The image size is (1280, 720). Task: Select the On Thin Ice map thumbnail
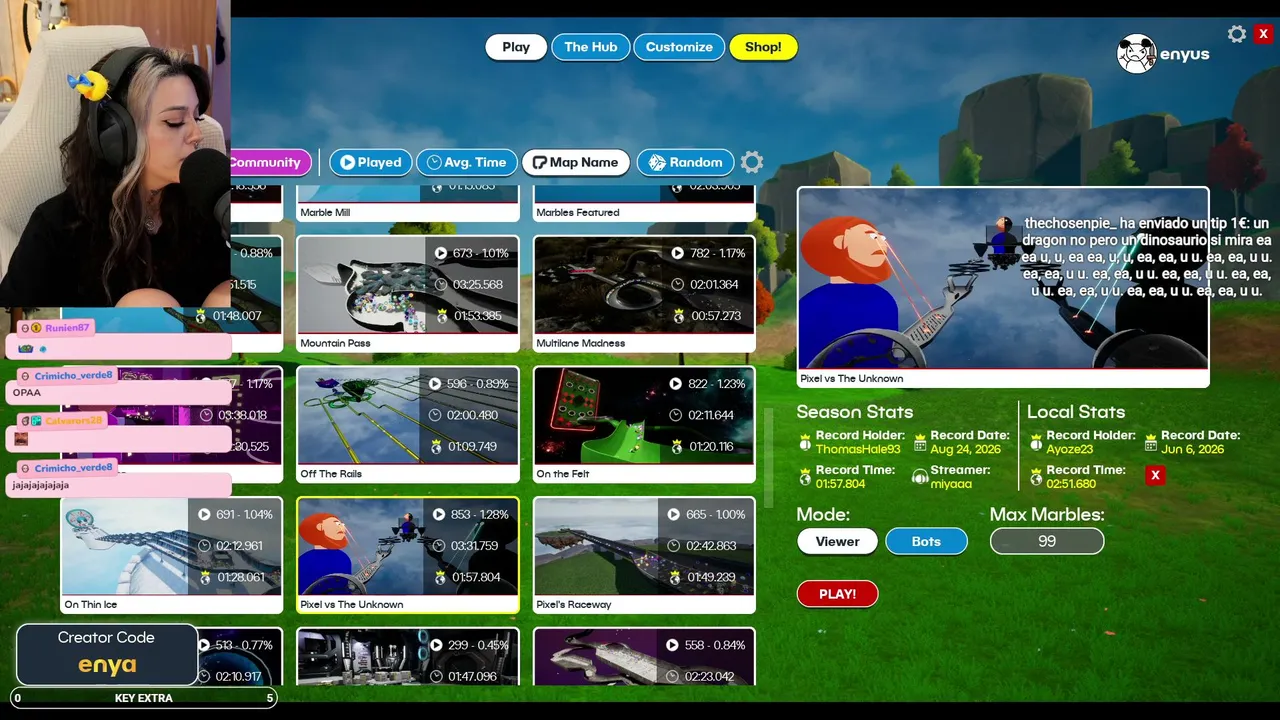(x=172, y=546)
